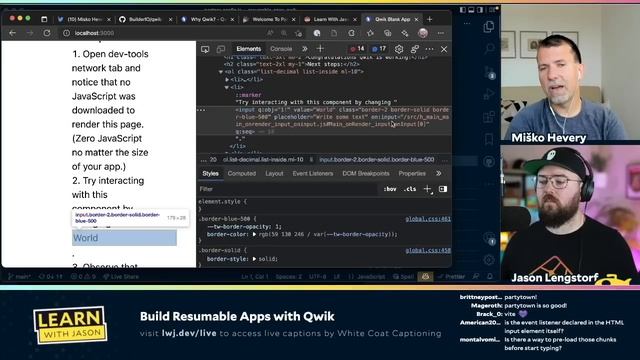Toggle the :hov element state panel
The image size is (640, 360).
pos(390,189)
